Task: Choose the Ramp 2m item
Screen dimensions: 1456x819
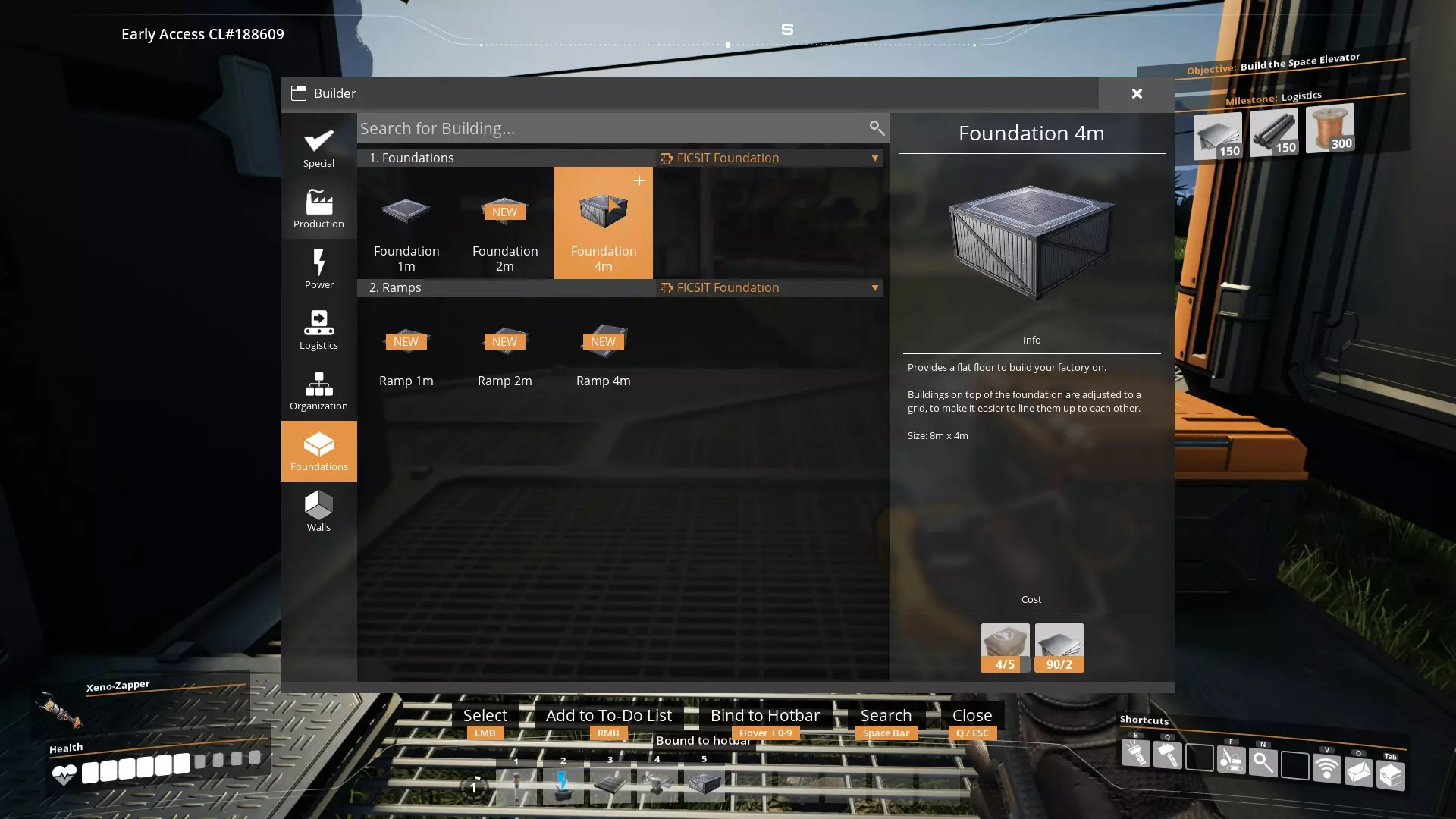Action: [504, 342]
